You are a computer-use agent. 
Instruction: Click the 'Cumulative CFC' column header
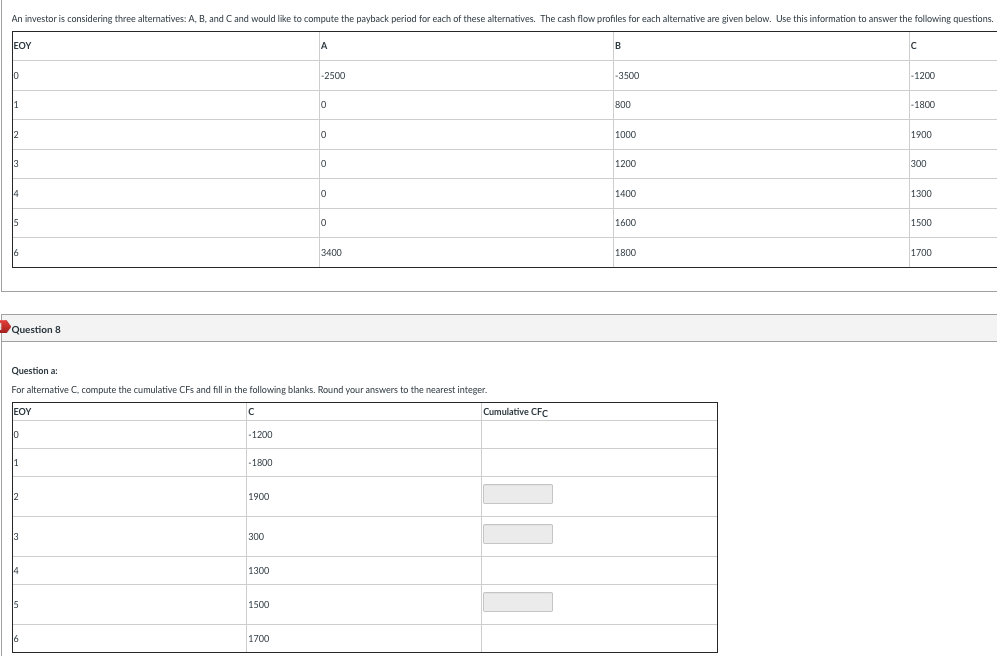pos(516,412)
